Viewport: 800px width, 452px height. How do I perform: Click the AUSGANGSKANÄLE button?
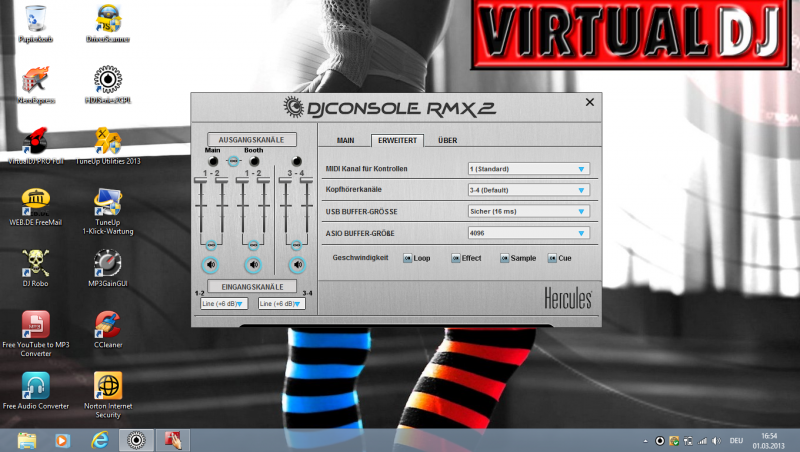pyautogui.click(x=252, y=139)
